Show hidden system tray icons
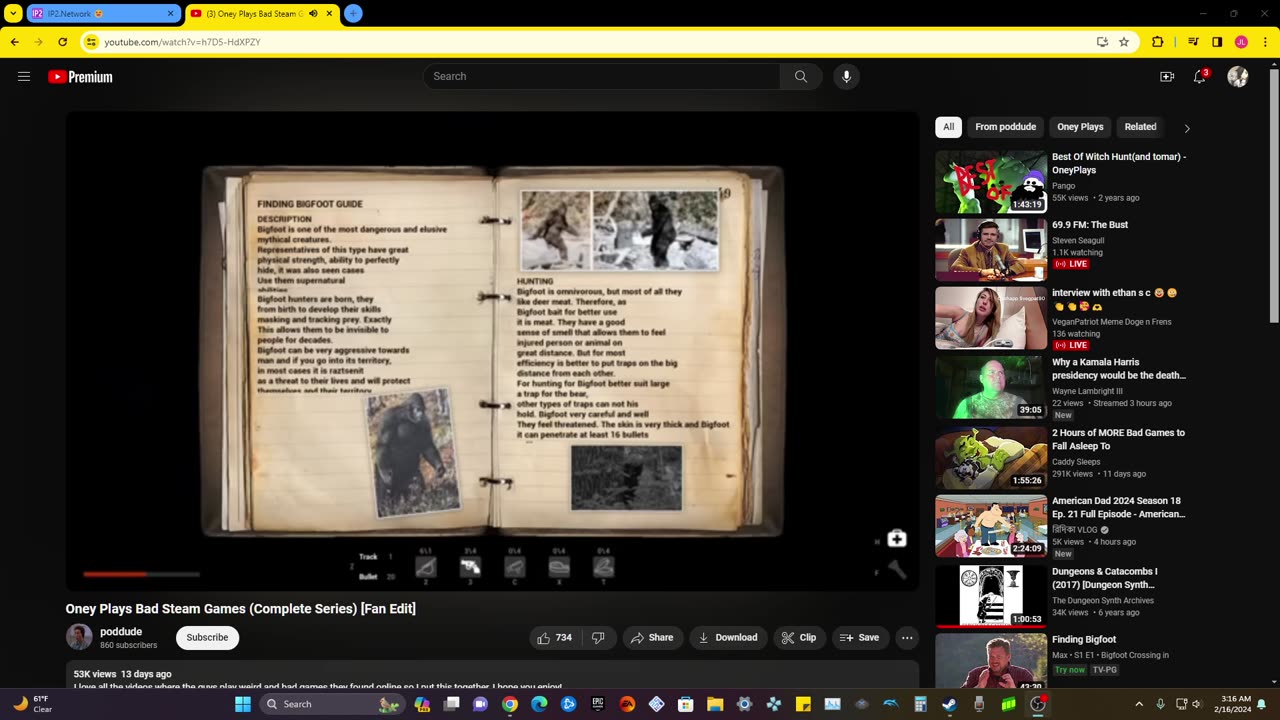The image size is (1280, 720). [1138, 704]
